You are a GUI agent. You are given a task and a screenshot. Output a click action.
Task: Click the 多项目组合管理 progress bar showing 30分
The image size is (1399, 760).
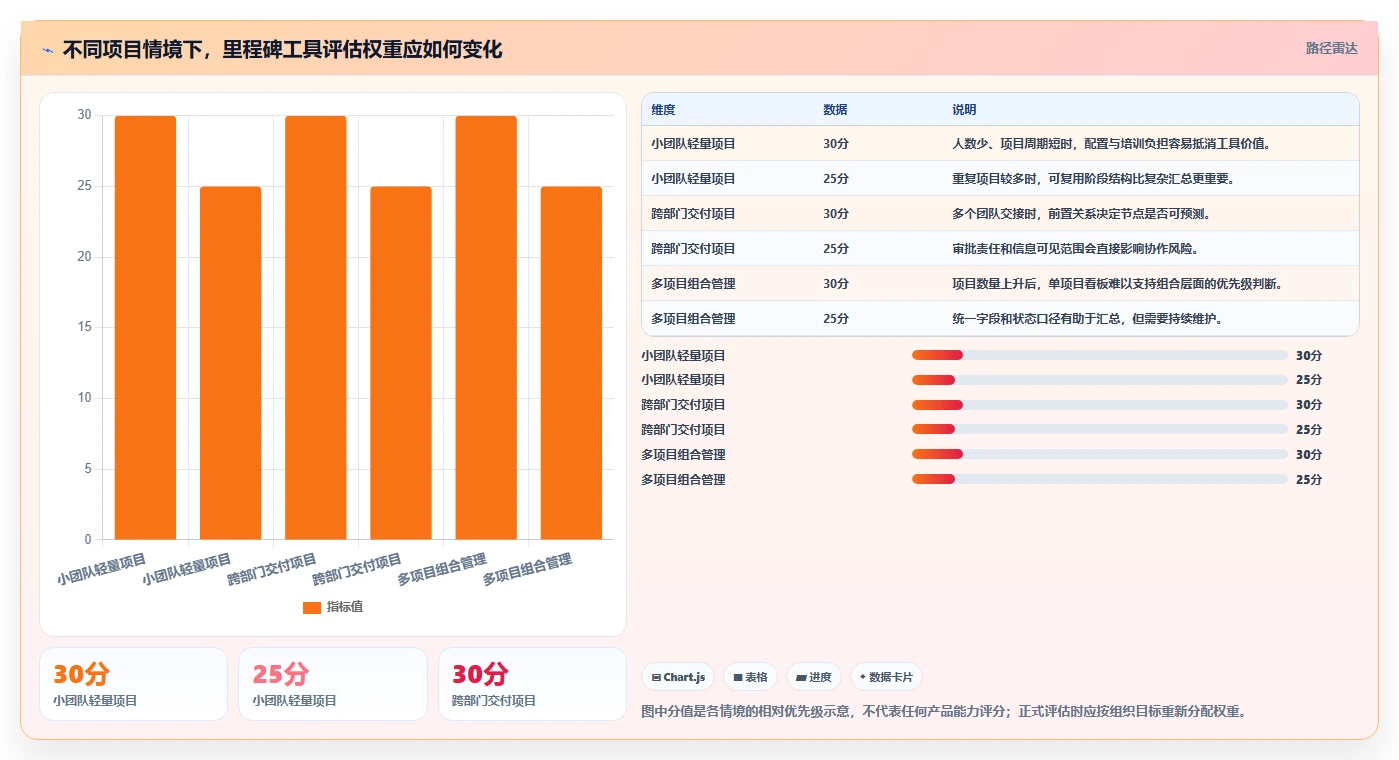coord(1100,455)
